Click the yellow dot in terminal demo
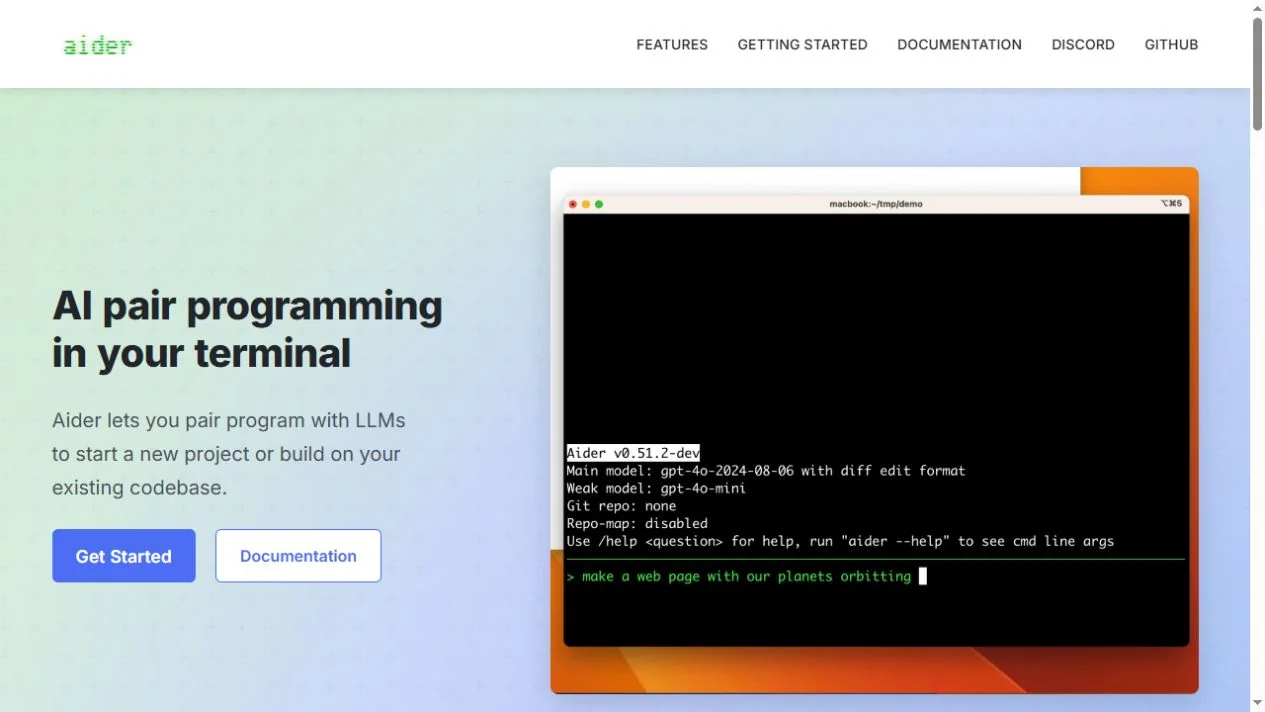The height and width of the screenshot is (712, 1265). (586, 204)
